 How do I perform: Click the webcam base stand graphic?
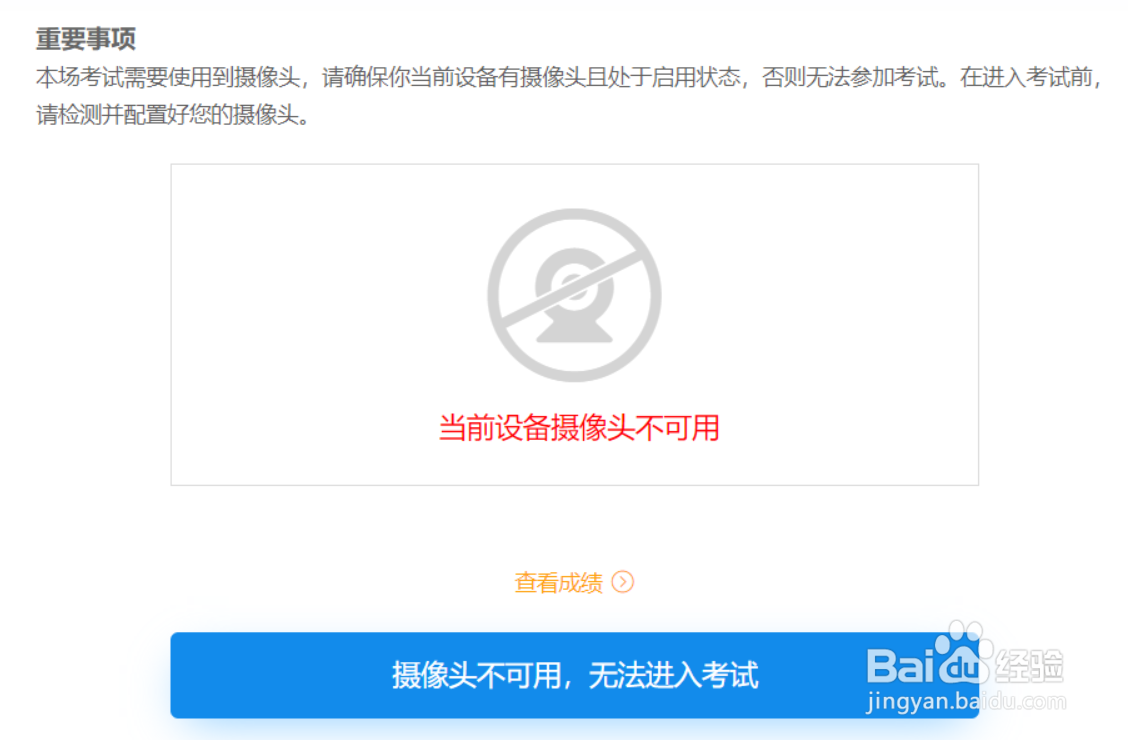pyautogui.click(x=574, y=329)
